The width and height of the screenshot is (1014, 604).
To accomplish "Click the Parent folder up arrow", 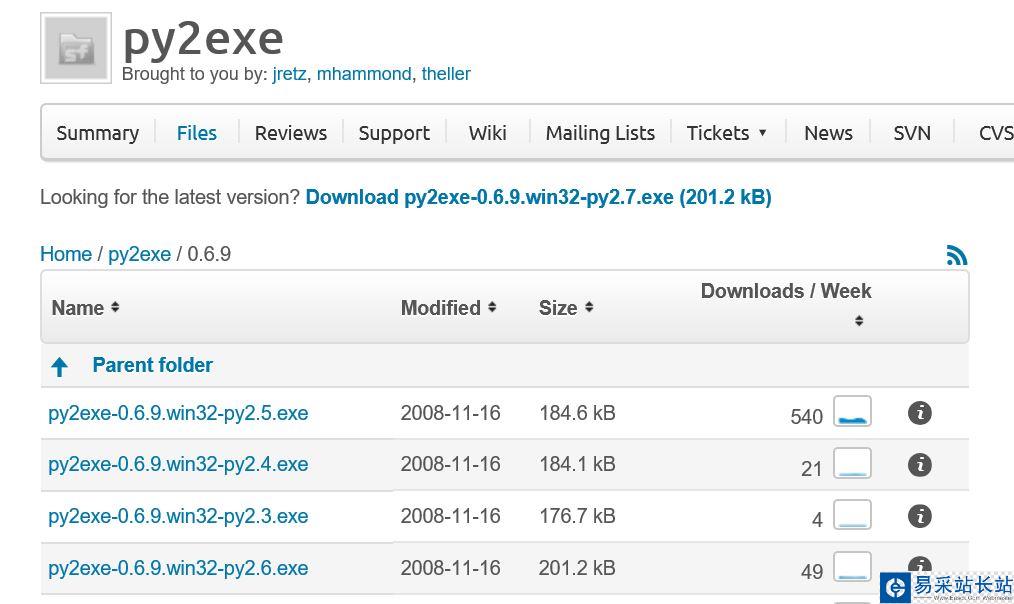I will tap(60, 367).
